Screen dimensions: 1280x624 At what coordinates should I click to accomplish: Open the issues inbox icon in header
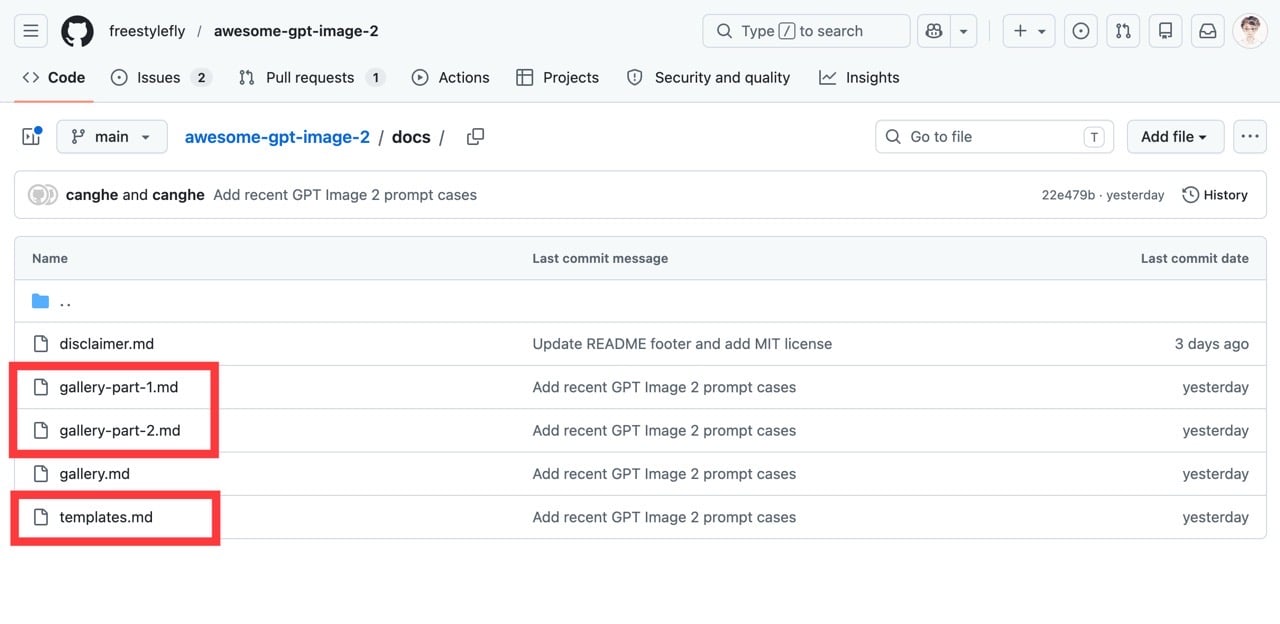click(x=1080, y=31)
